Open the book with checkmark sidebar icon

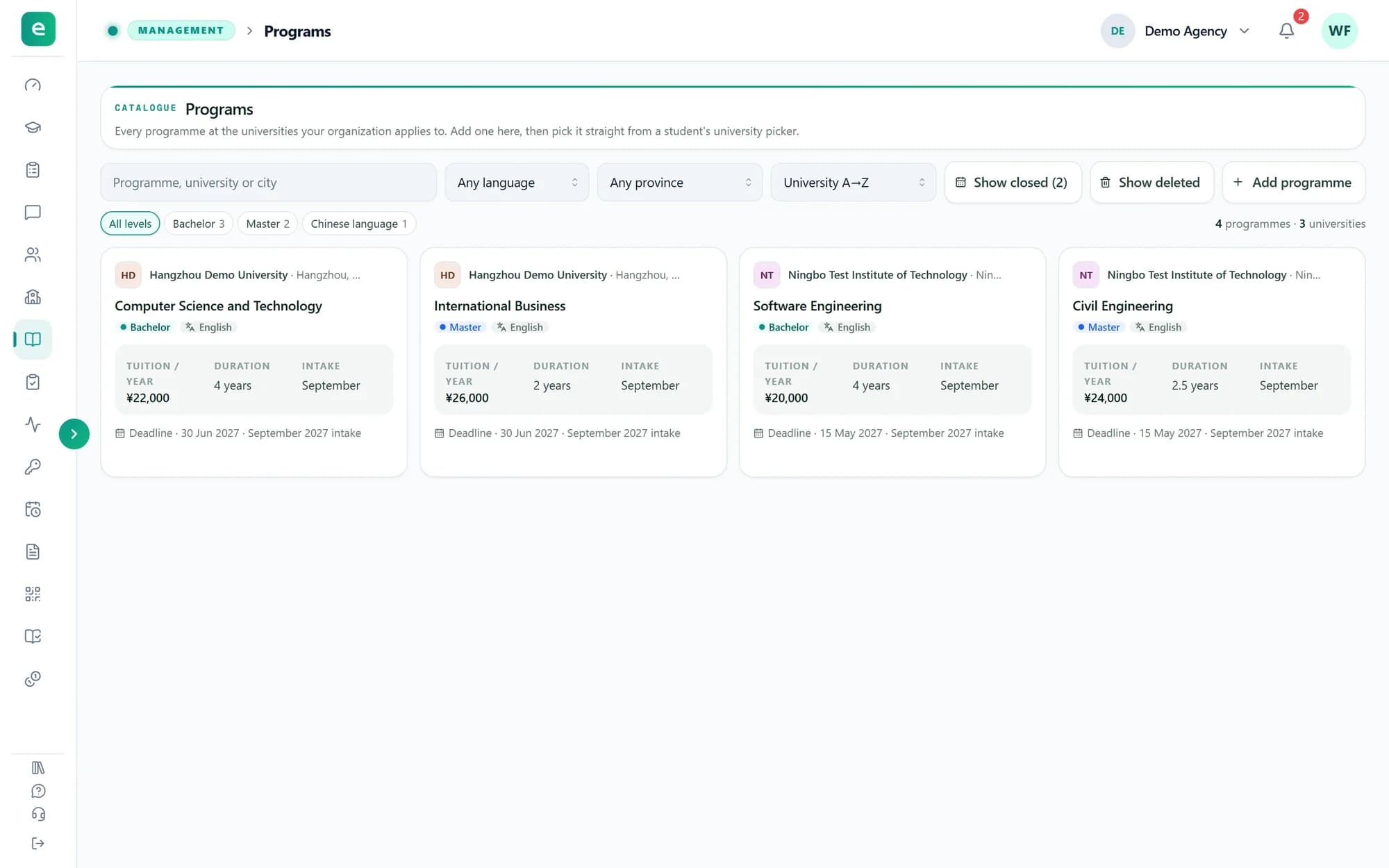pos(33,636)
